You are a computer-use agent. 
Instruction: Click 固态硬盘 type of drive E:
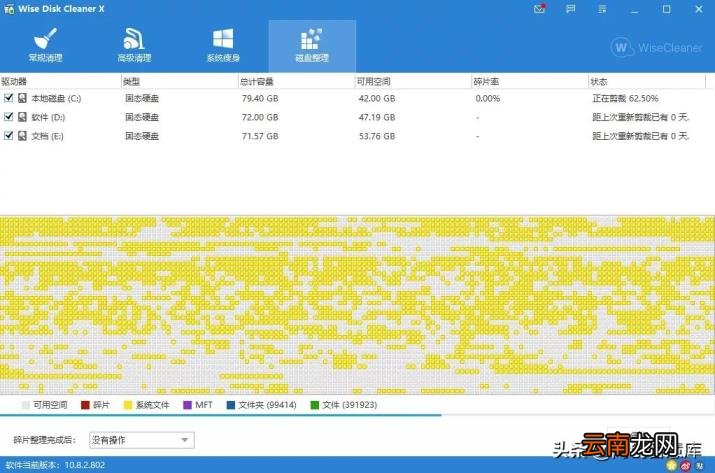point(142,136)
